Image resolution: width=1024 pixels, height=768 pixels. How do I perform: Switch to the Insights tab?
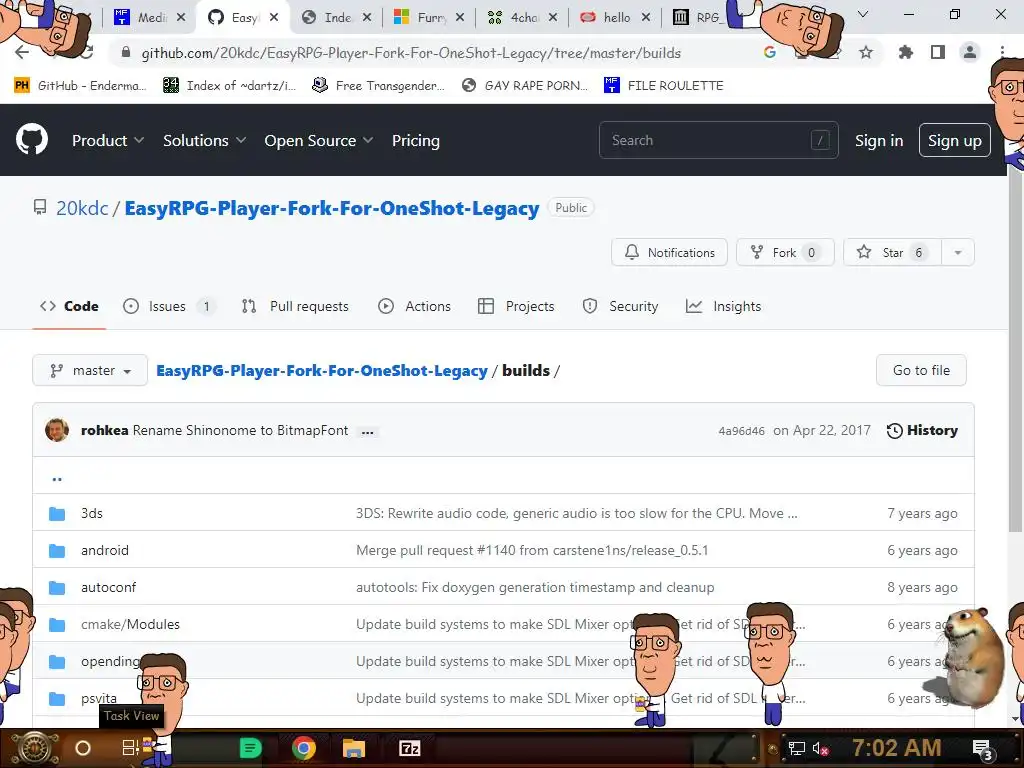click(724, 306)
